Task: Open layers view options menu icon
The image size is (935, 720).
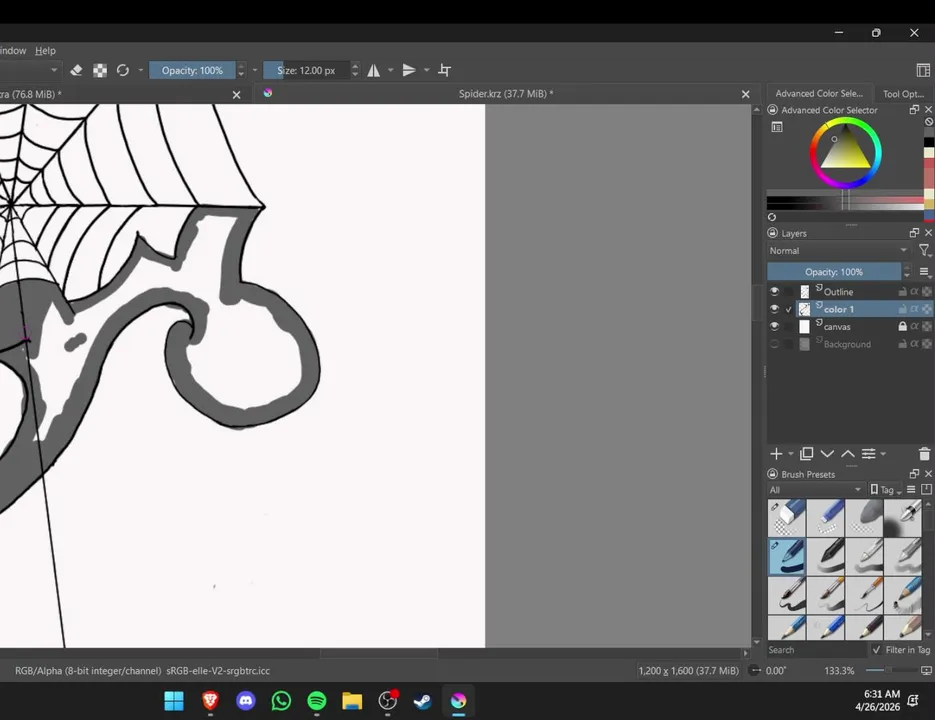Action: (924, 272)
